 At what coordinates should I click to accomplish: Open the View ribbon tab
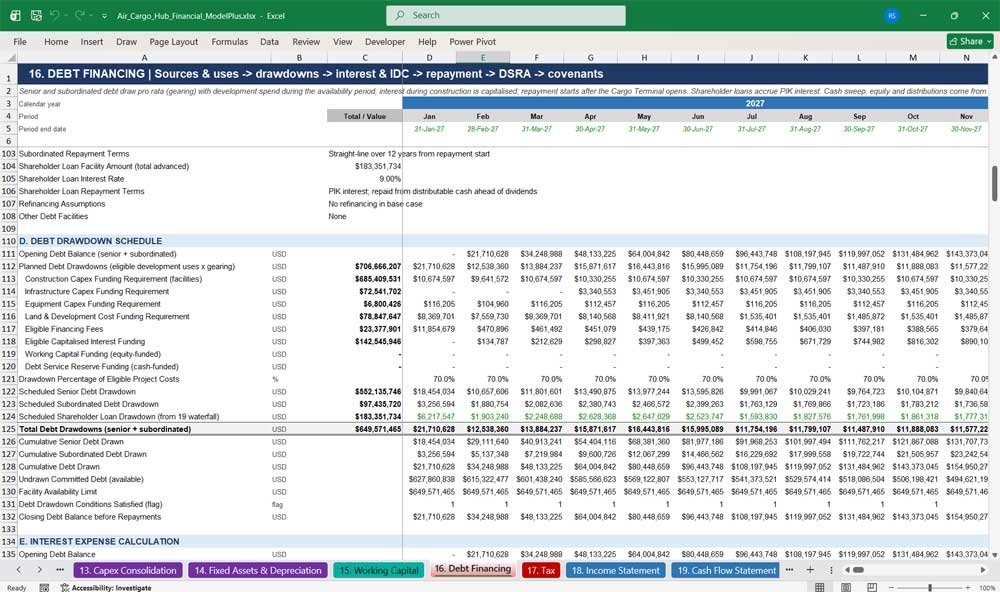point(342,41)
